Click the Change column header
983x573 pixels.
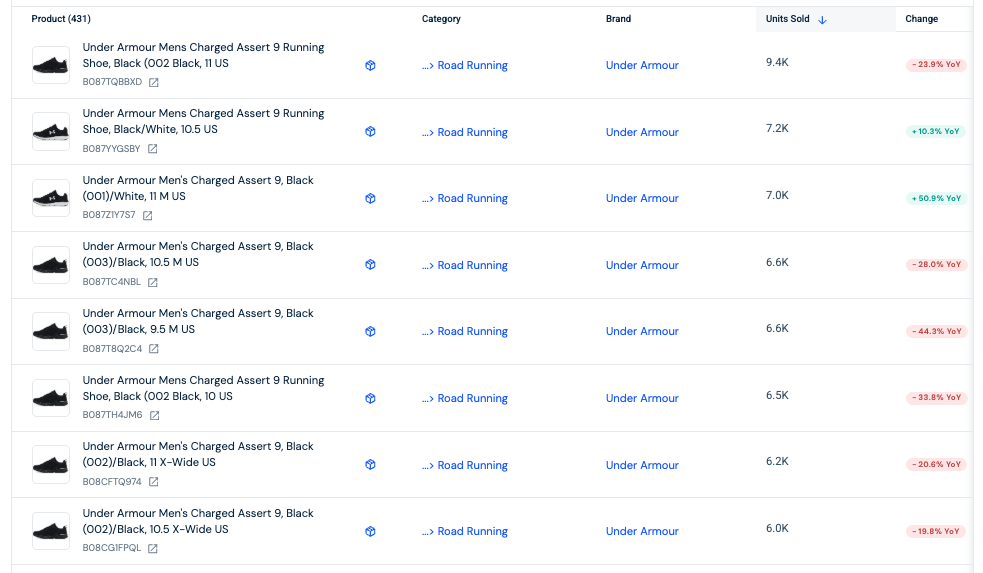(x=921, y=19)
